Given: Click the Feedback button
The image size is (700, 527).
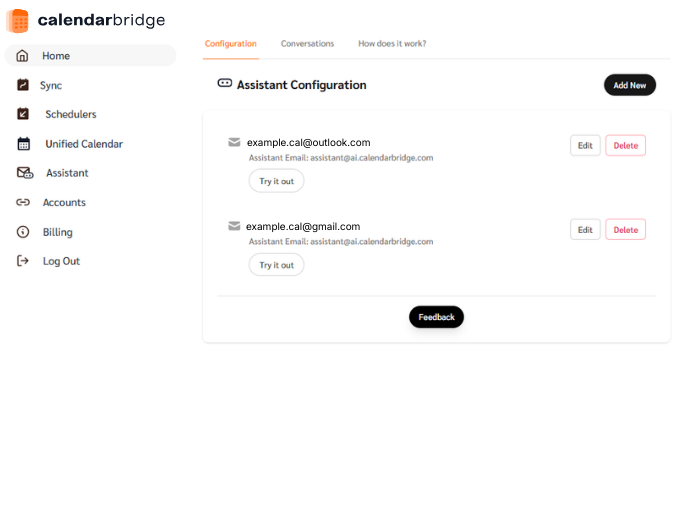Looking at the screenshot, I should (x=436, y=317).
